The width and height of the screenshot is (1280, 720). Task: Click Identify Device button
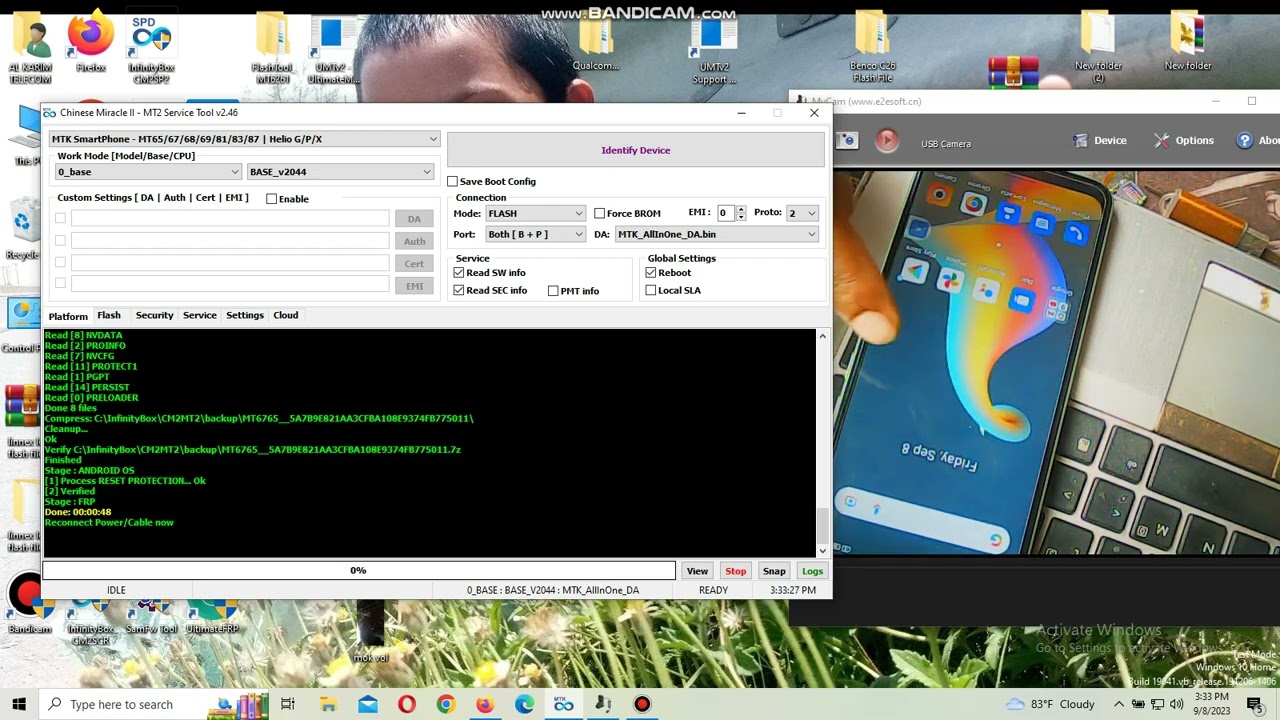tap(636, 150)
